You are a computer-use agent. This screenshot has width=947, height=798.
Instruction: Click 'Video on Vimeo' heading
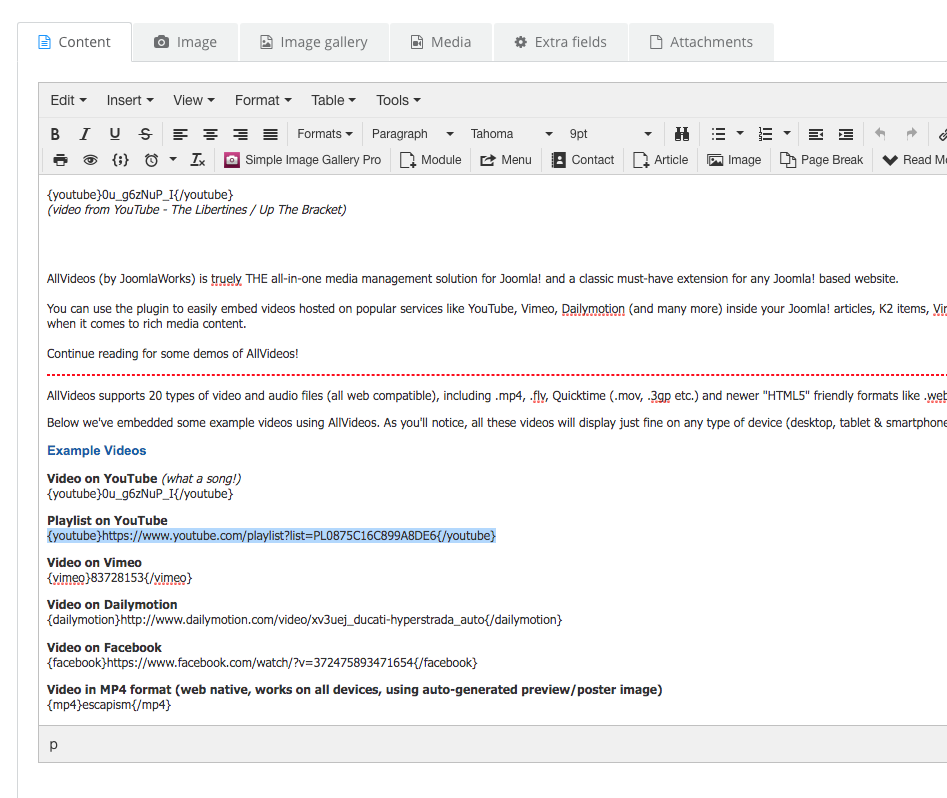click(94, 563)
